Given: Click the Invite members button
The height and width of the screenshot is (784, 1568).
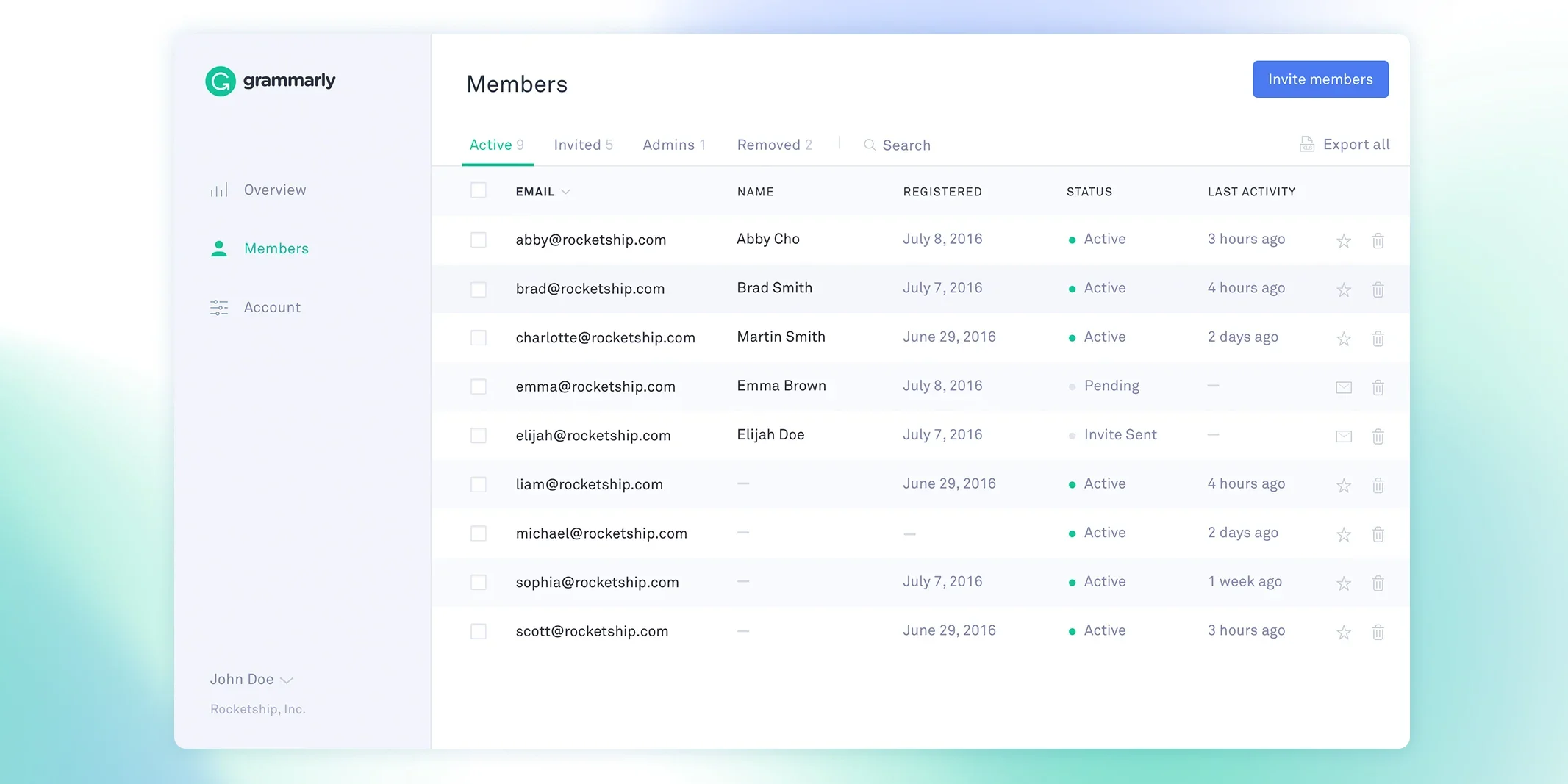Looking at the screenshot, I should [x=1320, y=79].
